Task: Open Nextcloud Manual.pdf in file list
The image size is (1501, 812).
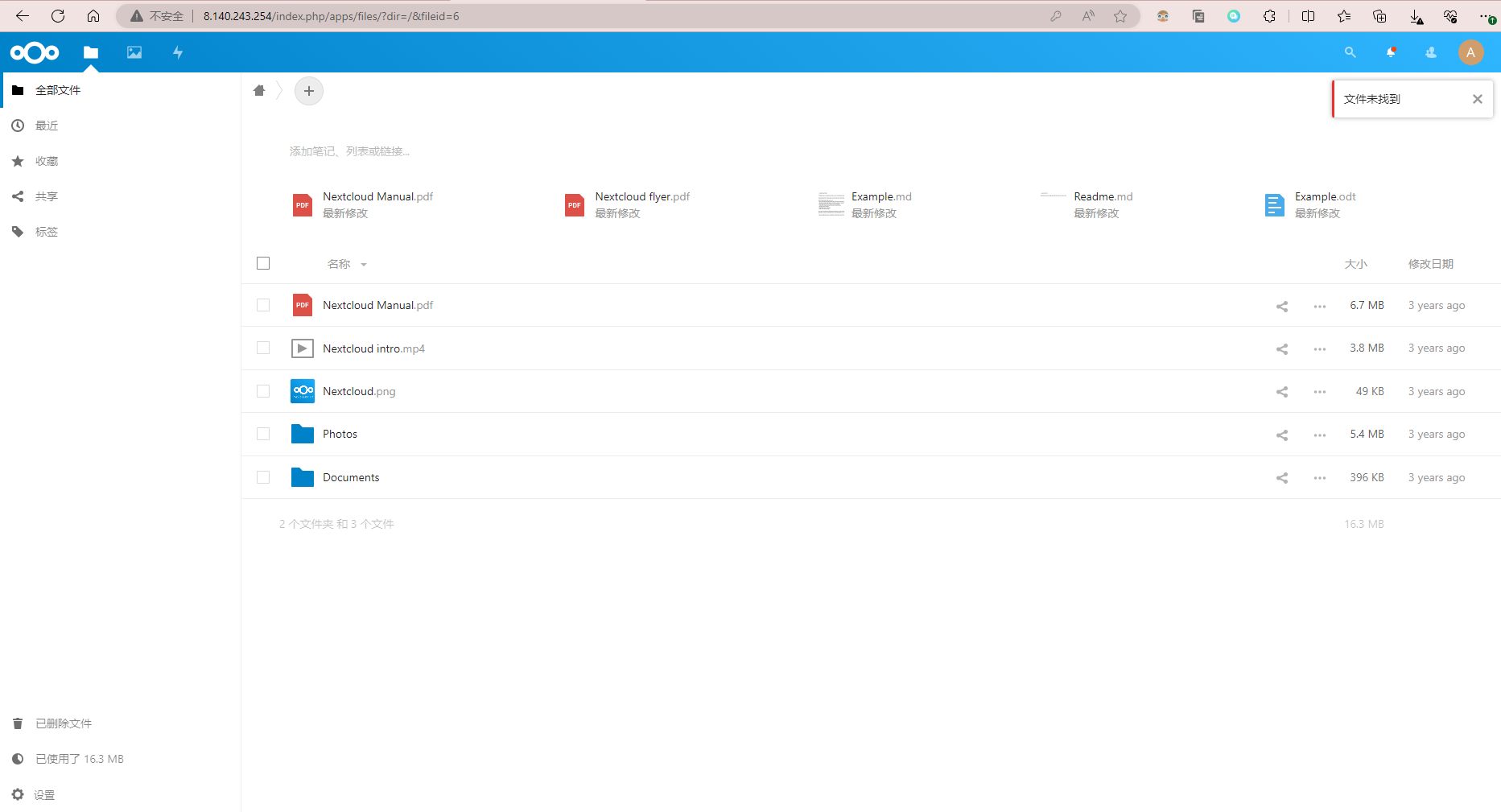Action: 377,305
